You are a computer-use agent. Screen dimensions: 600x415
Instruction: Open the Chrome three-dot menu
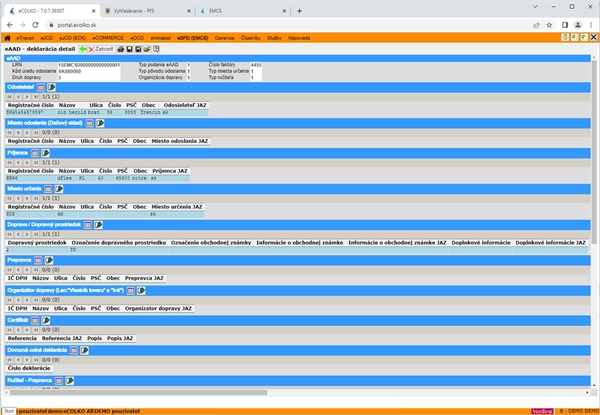coord(591,25)
